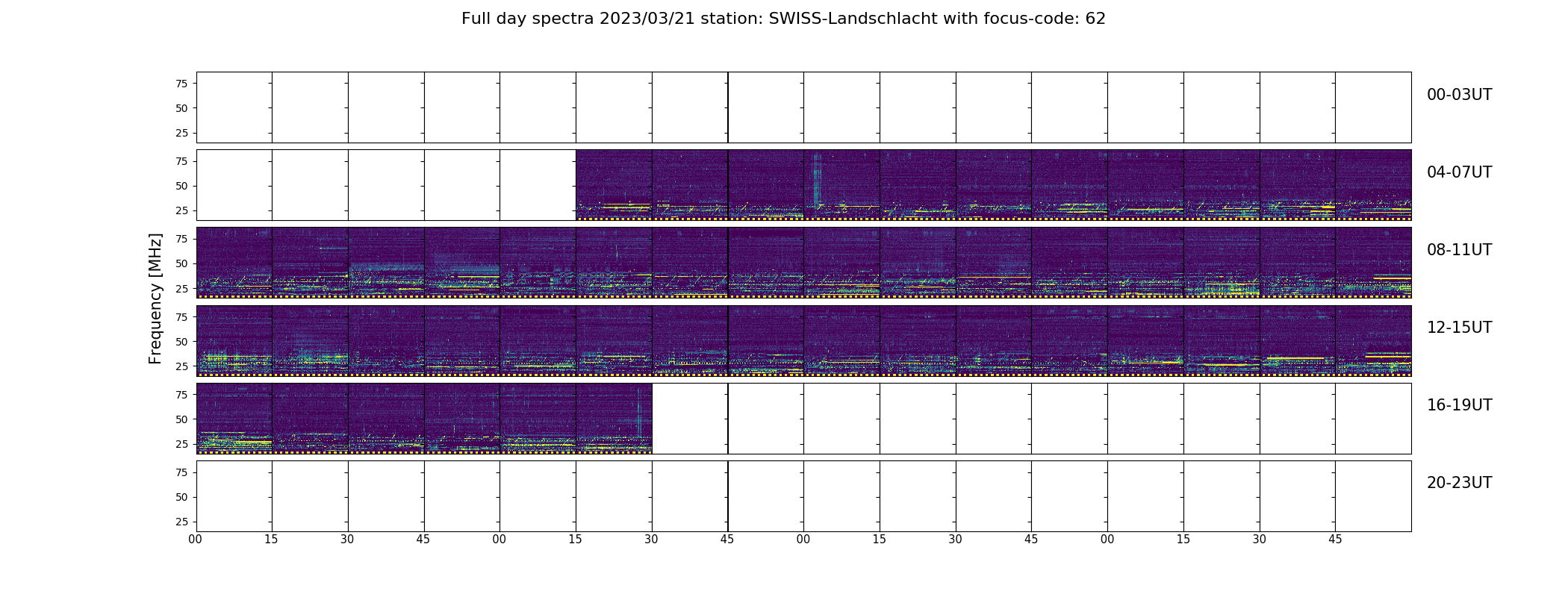Click the 12-15UT row label
Viewport: 1568px width, 597px height.
coord(1459,328)
